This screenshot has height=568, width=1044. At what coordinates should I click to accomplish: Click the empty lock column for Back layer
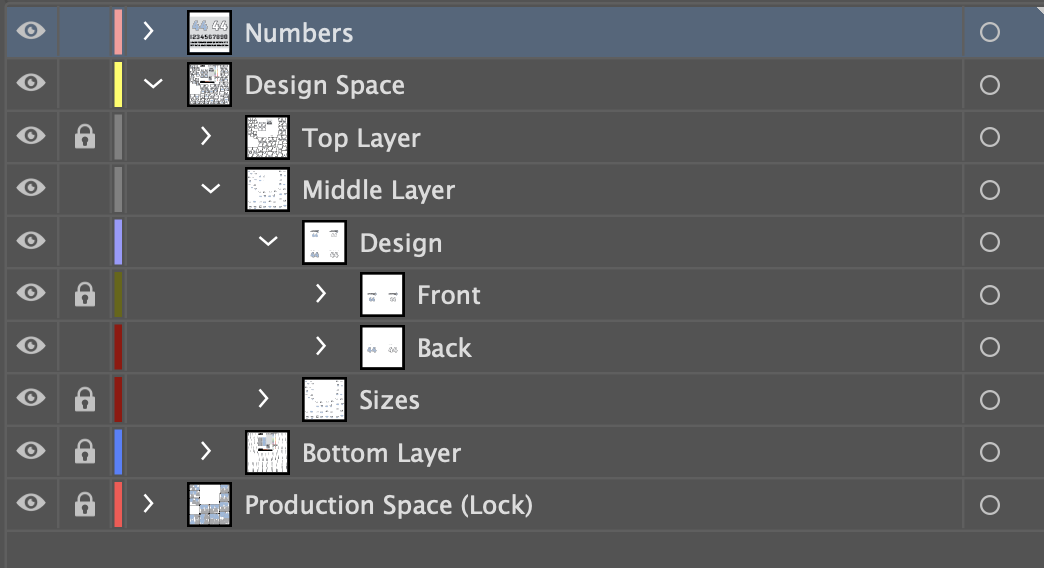coord(85,348)
